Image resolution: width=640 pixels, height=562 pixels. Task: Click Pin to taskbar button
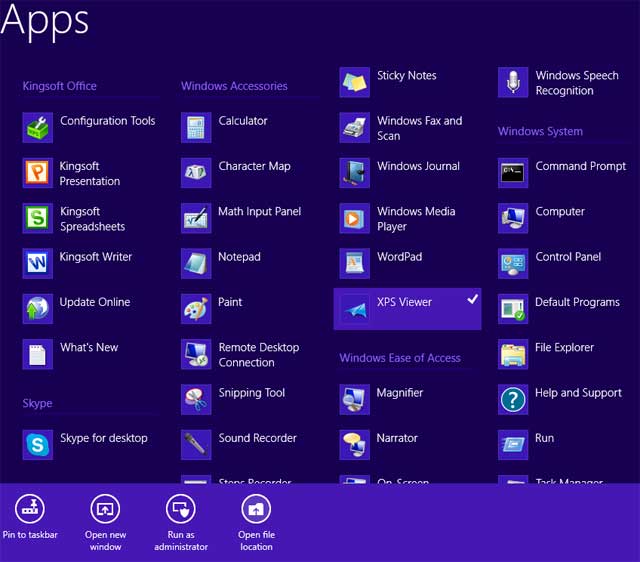pos(30,517)
